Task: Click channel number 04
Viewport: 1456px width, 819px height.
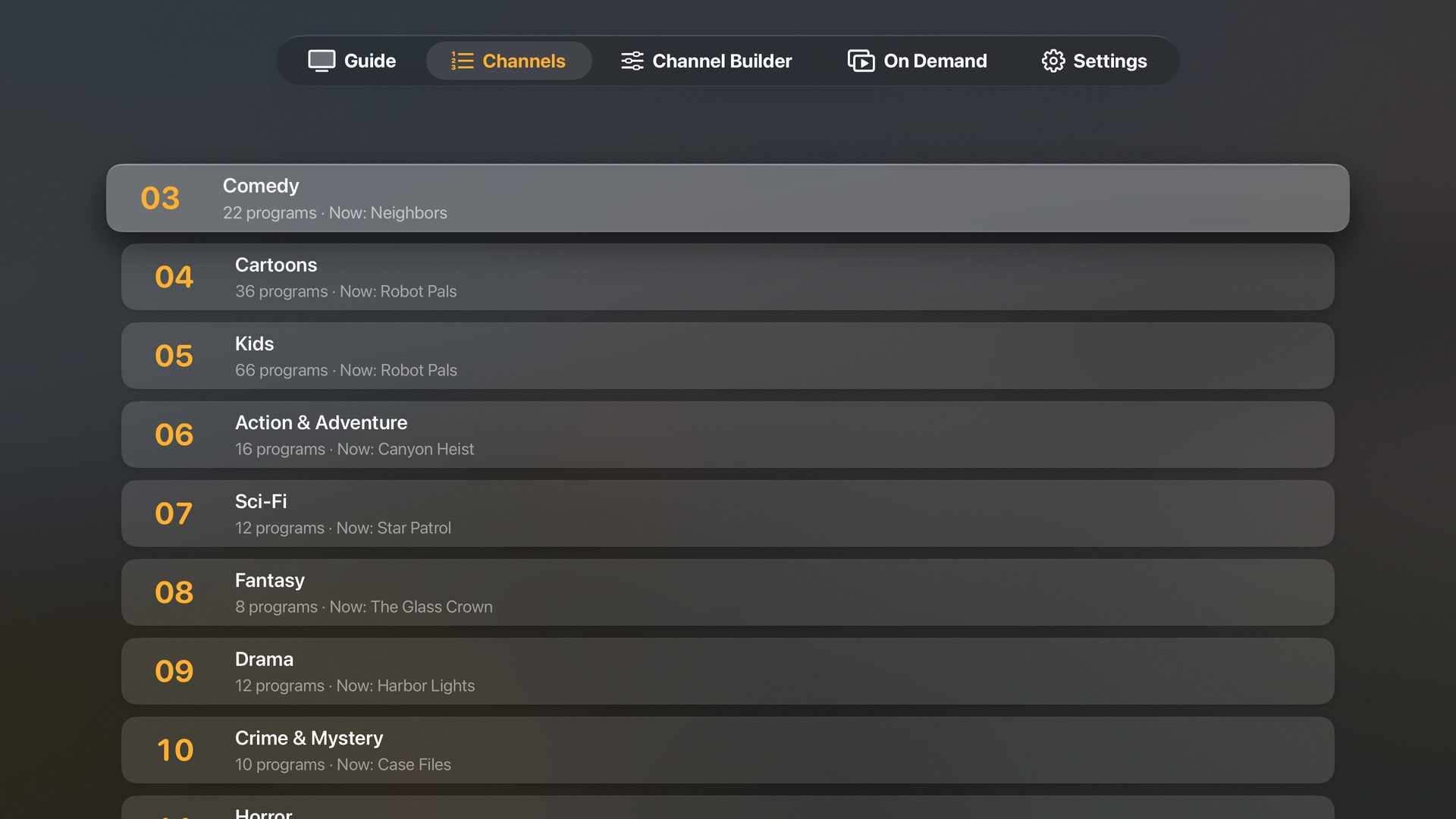Action: (174, 277)
